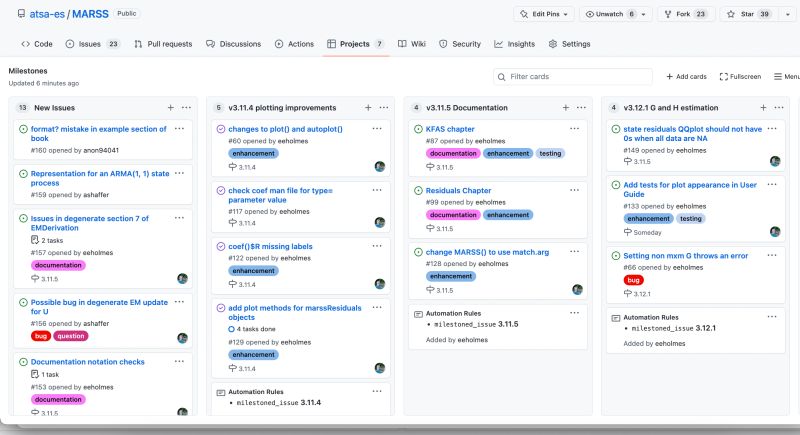Add a card to the New Issues column
This screenshot has width=800, height=435.
pyautogui.click(x=170, y=108)
